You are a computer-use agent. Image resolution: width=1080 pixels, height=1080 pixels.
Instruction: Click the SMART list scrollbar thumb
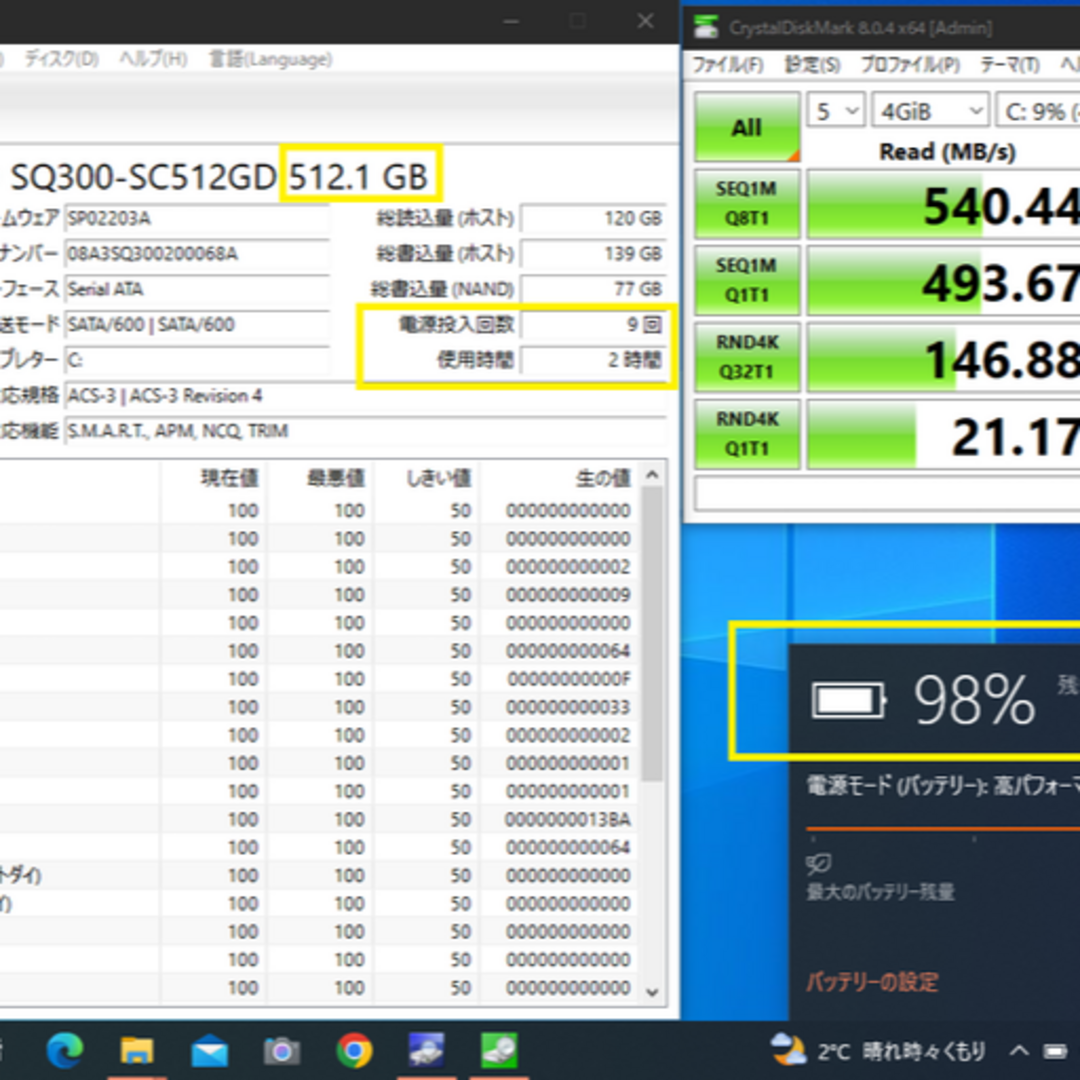point(652,634)
